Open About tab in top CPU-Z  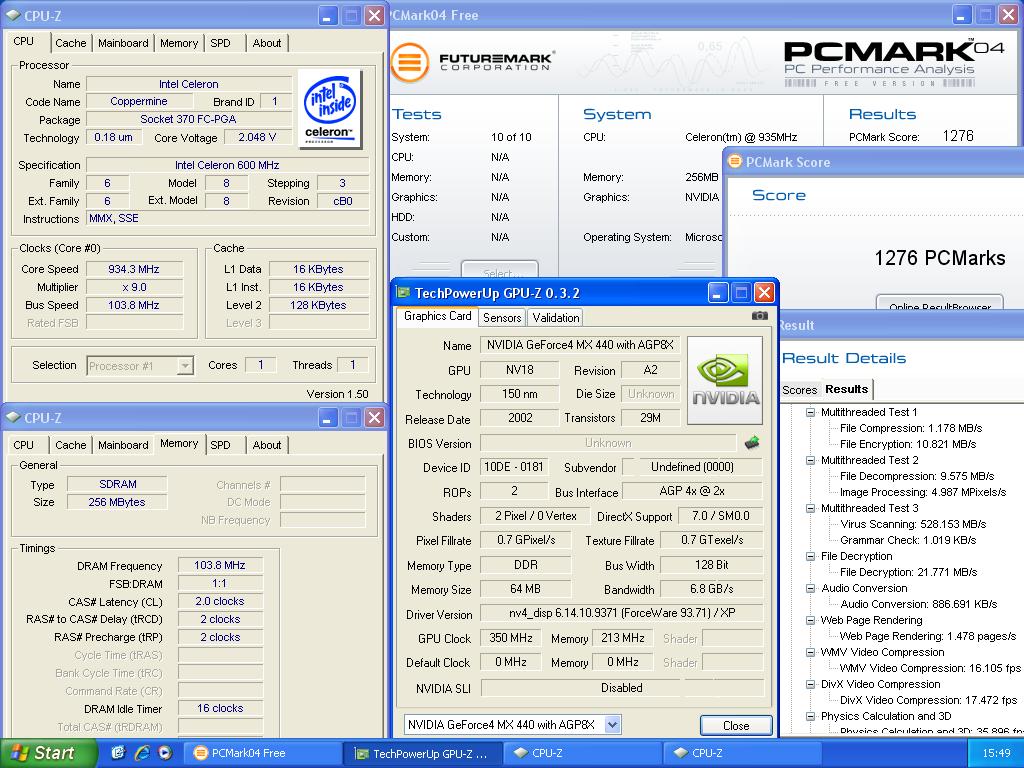click(x=266, y=43)
